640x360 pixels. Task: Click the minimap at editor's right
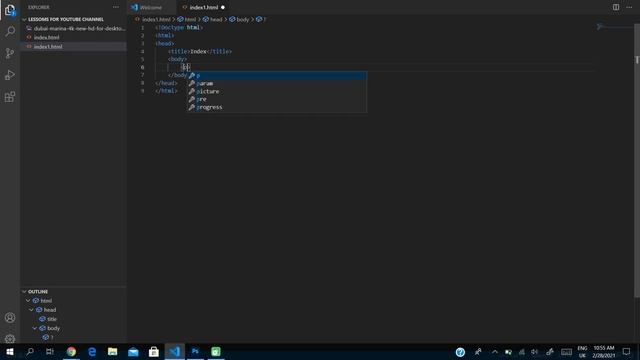click(614, 27)
